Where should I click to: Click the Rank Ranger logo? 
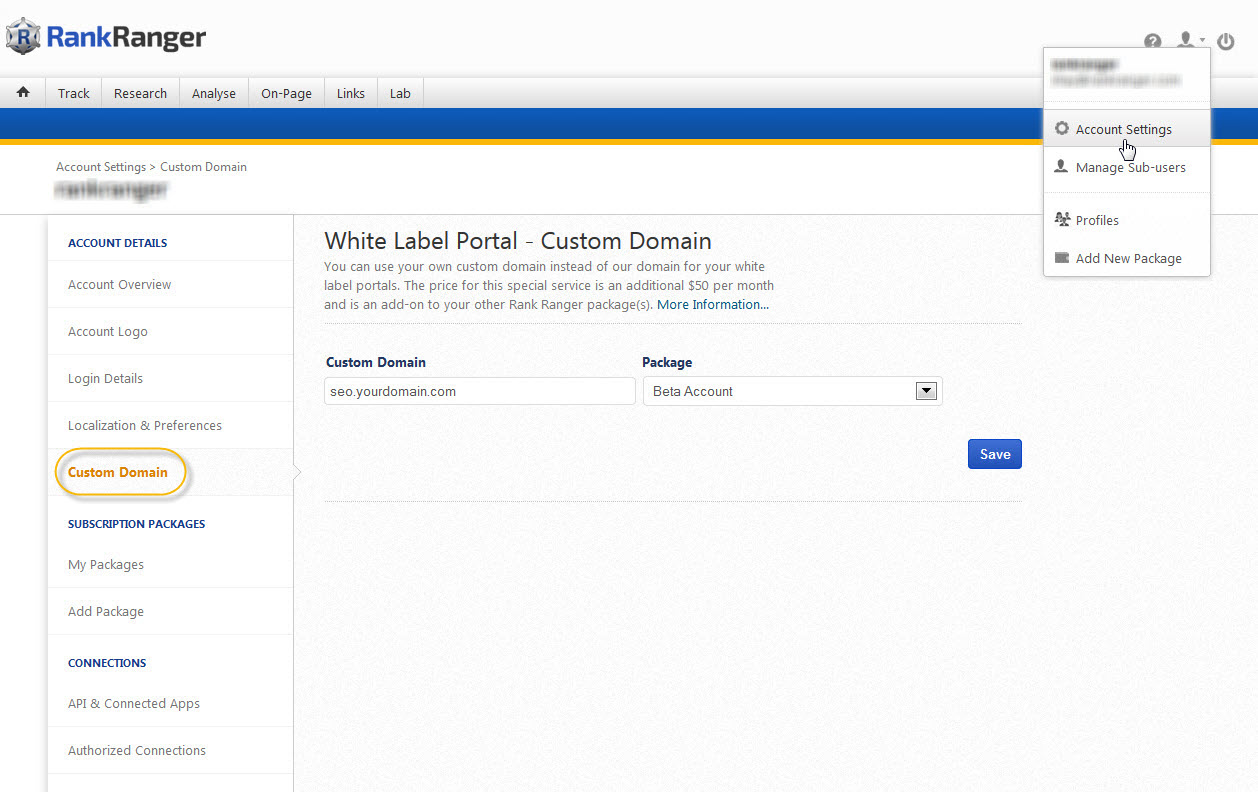pyautogui.click(x=106, y=37)
